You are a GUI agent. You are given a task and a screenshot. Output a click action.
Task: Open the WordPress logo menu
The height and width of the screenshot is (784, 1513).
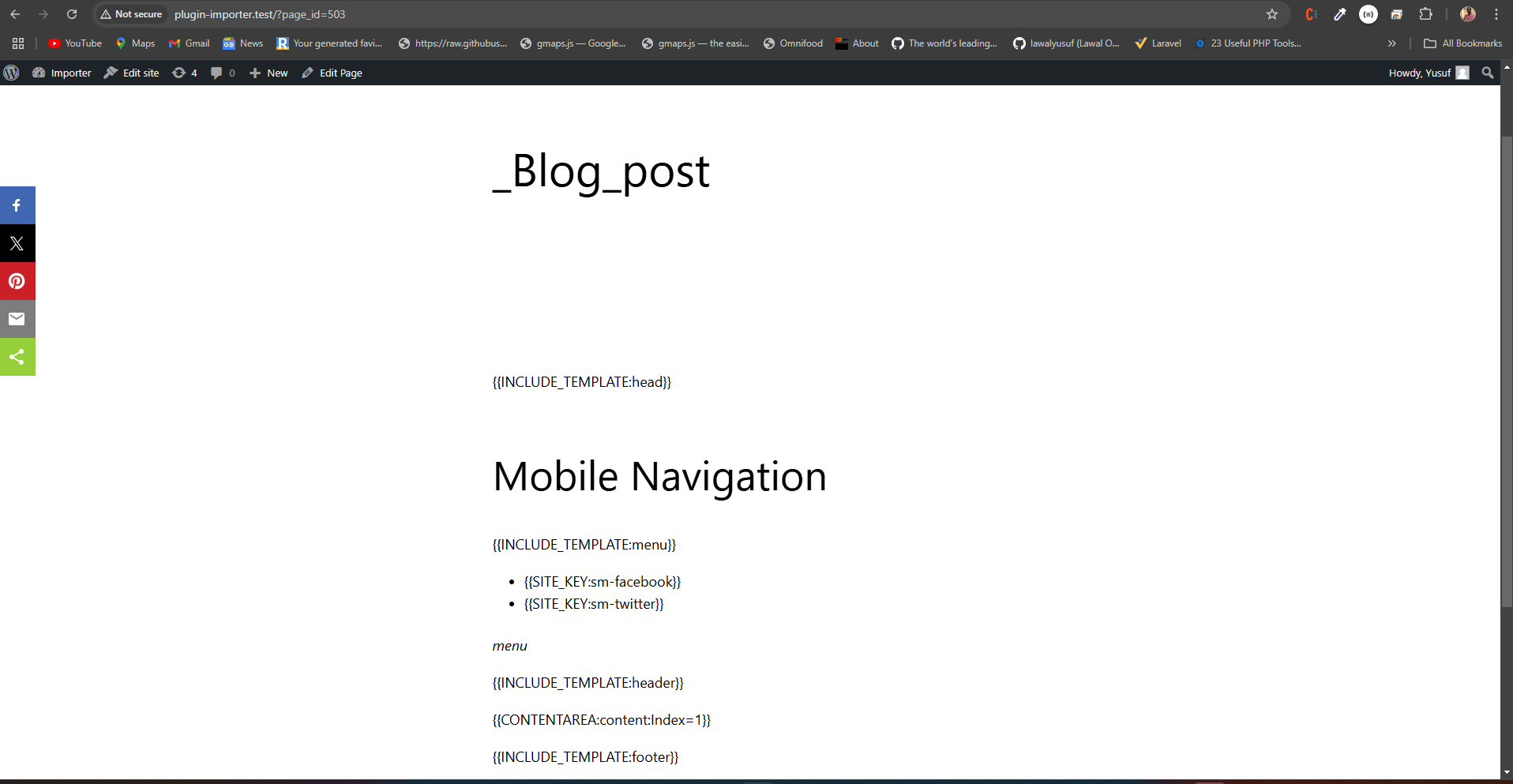(11, 73)
